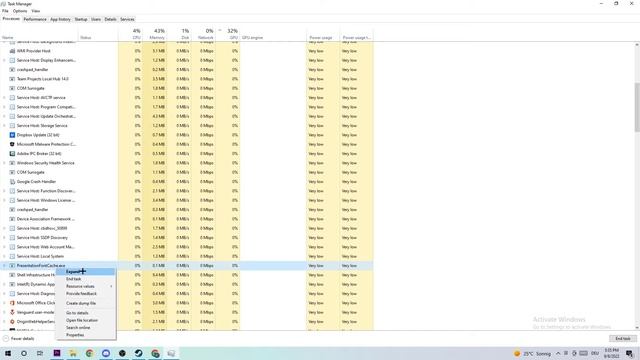The image size is (640, 360).
Task: Click the OriginWebHelperService icon
Action: [x=12, y=322]
